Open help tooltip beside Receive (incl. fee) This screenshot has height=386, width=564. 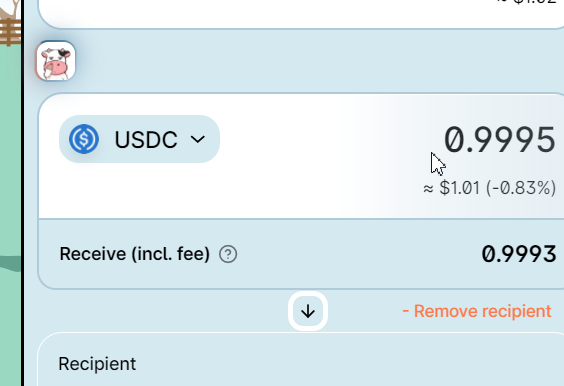228,254
